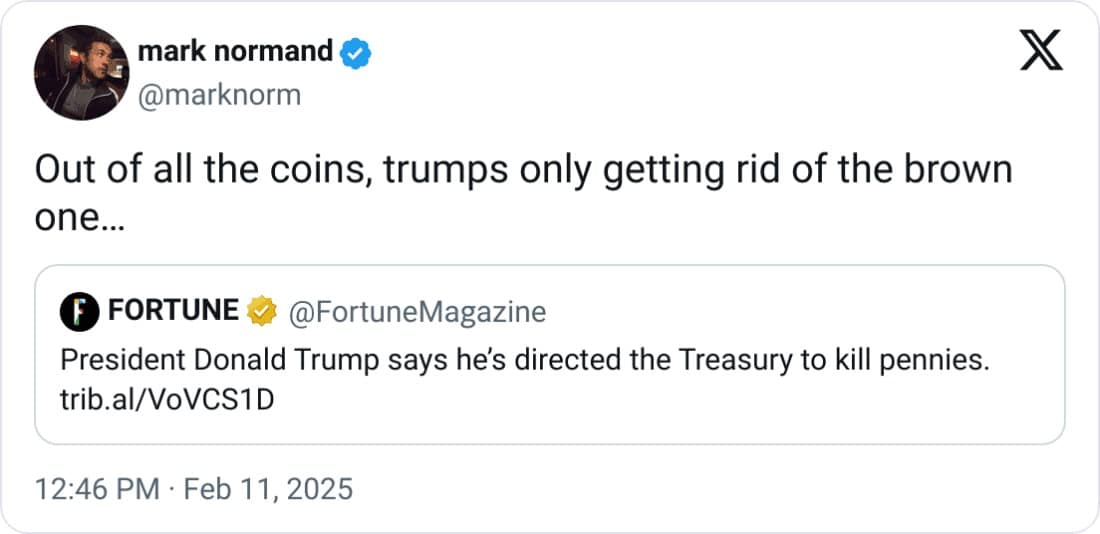Viewport: 1100px width, 534px height.
Task: Click the blue verified badge beside mark normand
Action: coord(356,52)
